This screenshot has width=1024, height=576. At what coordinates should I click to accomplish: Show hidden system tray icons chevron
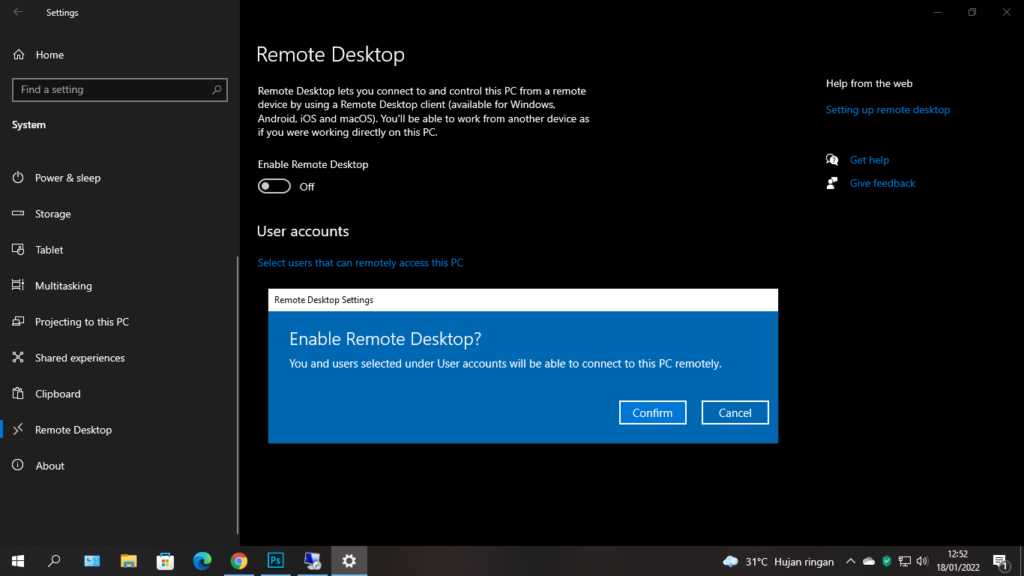pos(850,561)
